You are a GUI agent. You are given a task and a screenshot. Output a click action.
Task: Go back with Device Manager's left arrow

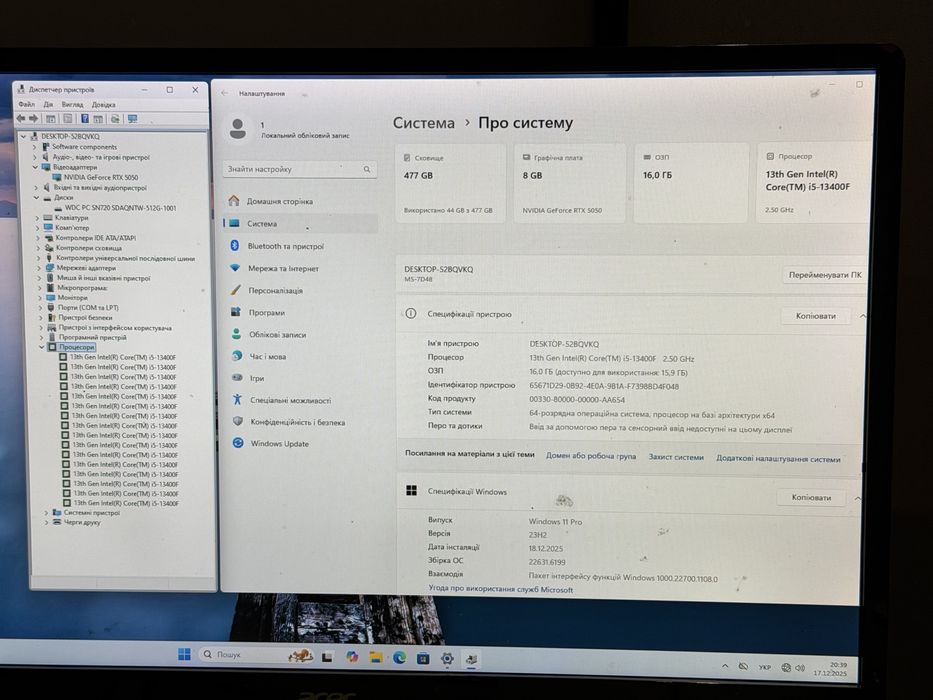click(x=21, y=119)
